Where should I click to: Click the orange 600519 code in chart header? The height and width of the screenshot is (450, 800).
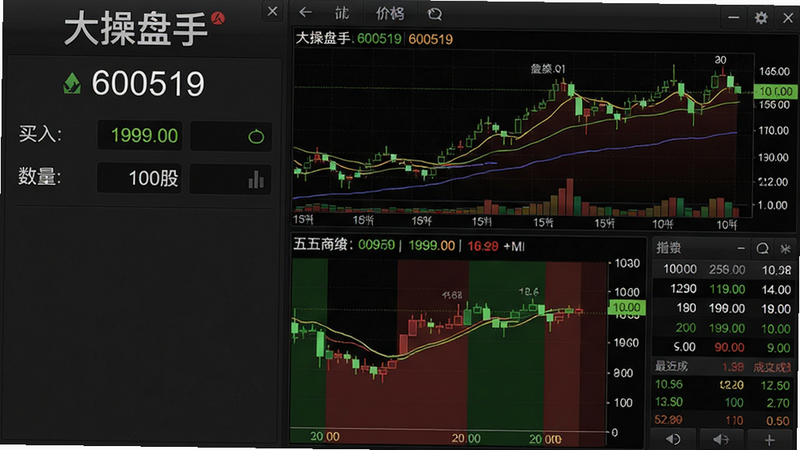click(431, 39)
